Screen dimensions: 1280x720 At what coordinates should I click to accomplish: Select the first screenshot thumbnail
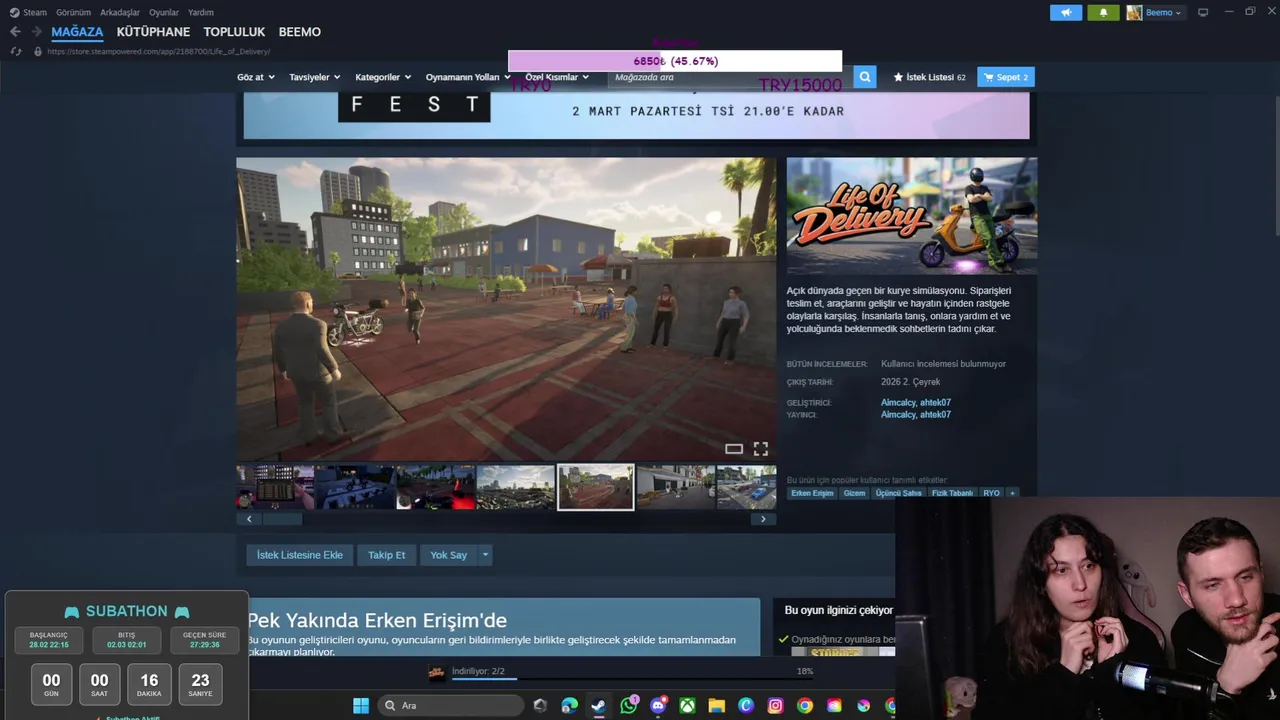pos(275,487)
